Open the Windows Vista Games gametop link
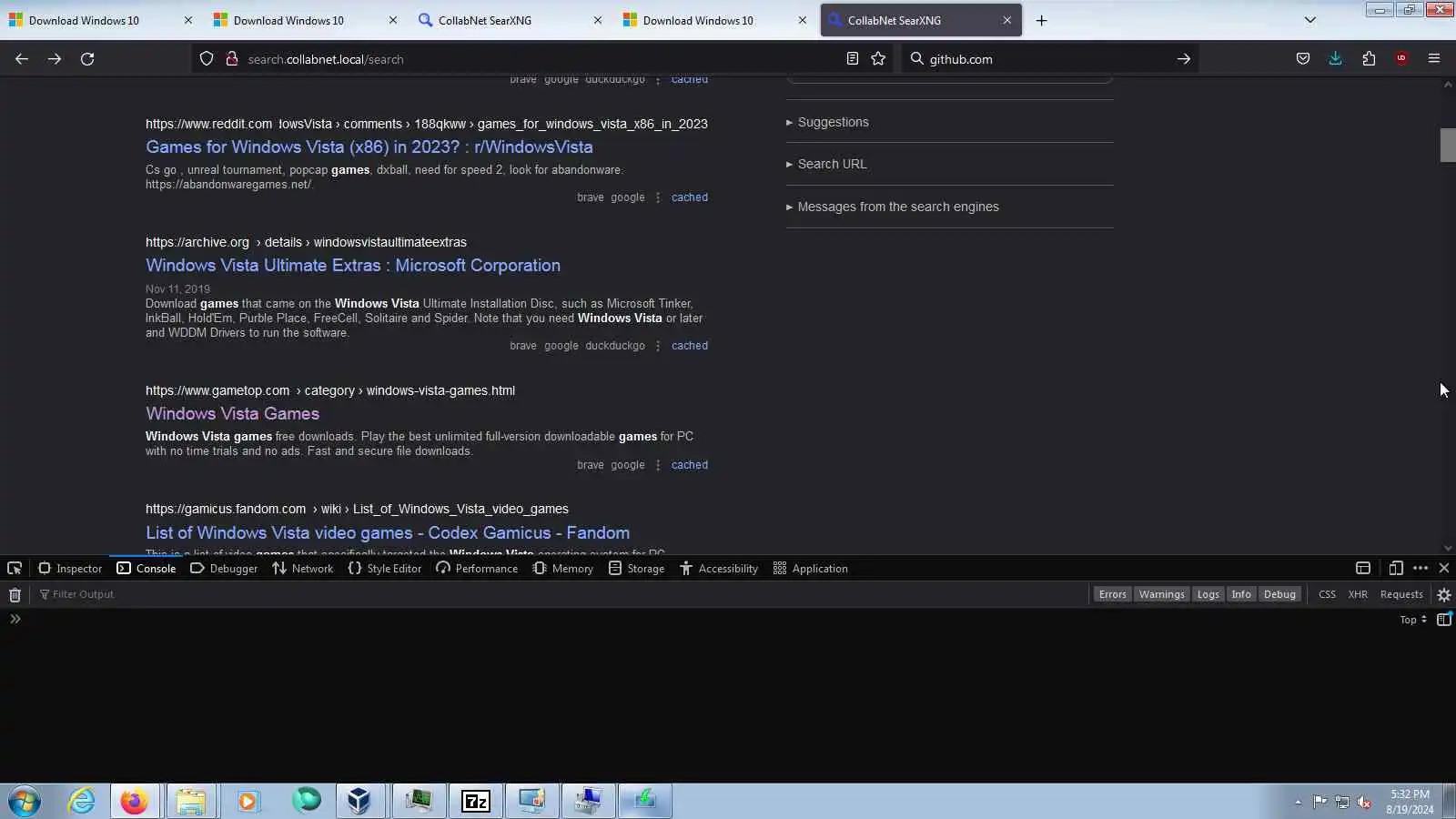1456x819 pixels. pos(232,414)
